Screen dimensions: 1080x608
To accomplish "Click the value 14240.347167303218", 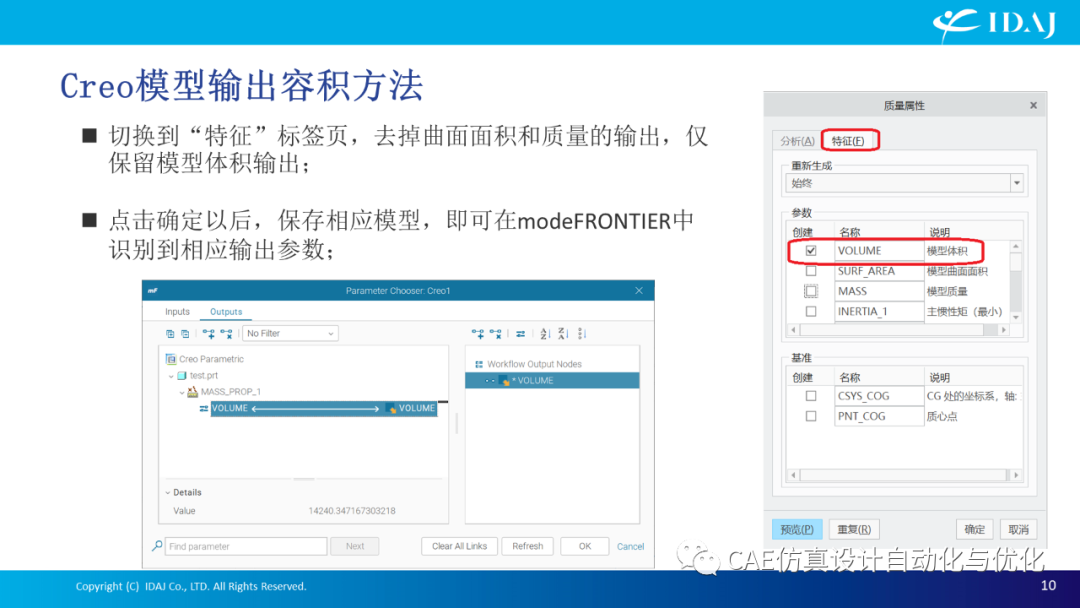I will pos(352,511).
